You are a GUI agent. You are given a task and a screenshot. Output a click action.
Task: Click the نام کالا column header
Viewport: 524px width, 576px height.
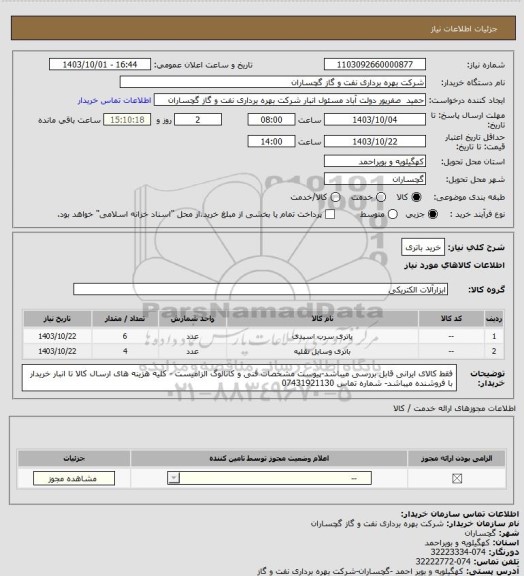click(322, 319)
